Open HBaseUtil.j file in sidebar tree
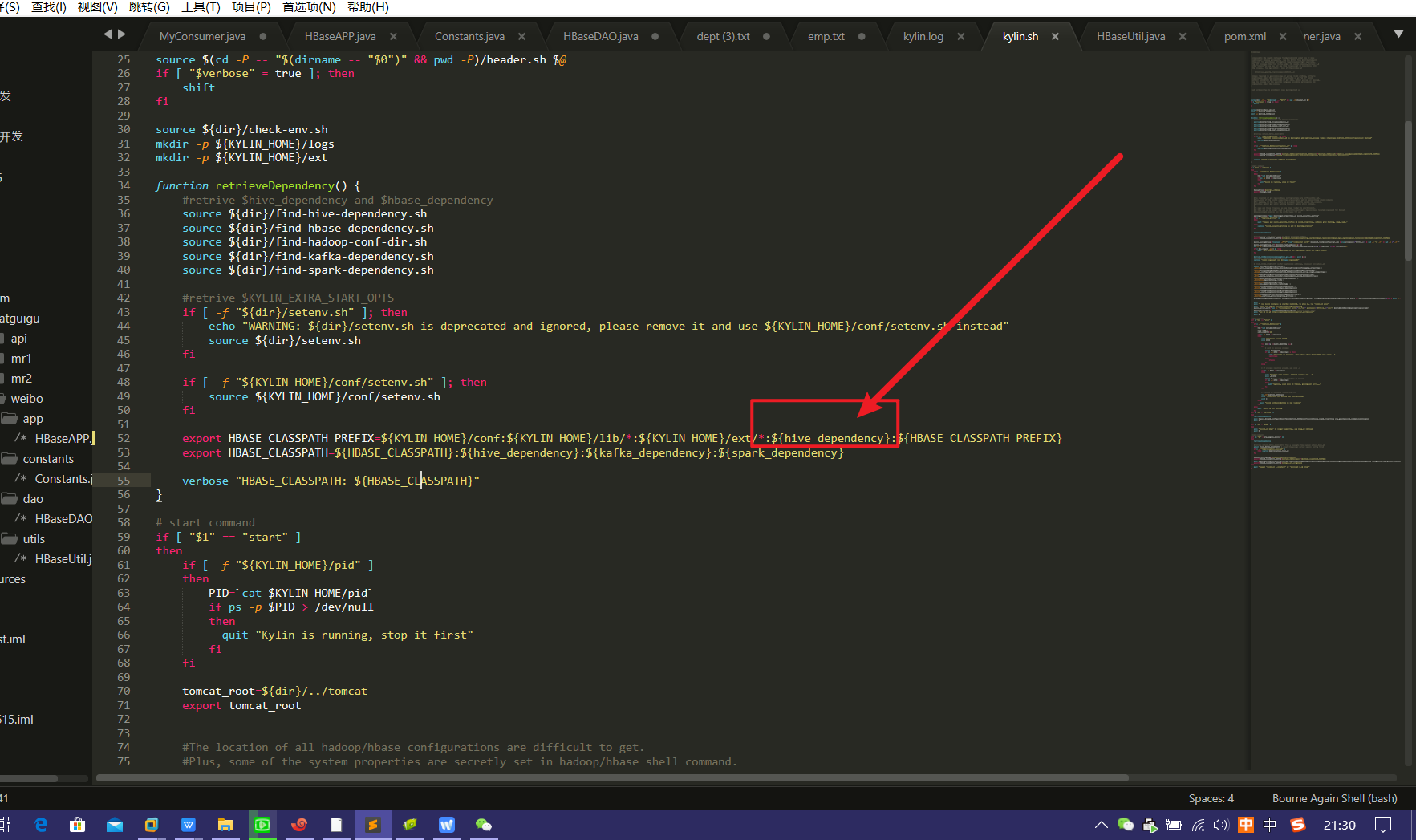Viewport: 1416px width, 840px height. coord(63,559)
